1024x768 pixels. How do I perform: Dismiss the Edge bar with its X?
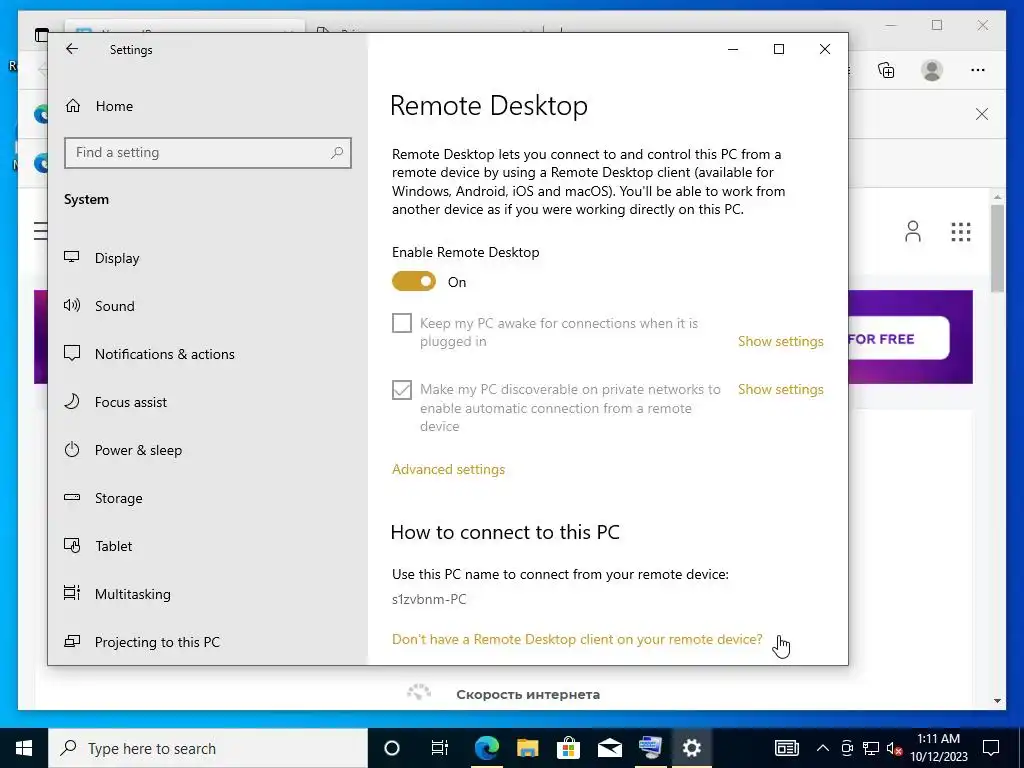(x=982, y=114)
